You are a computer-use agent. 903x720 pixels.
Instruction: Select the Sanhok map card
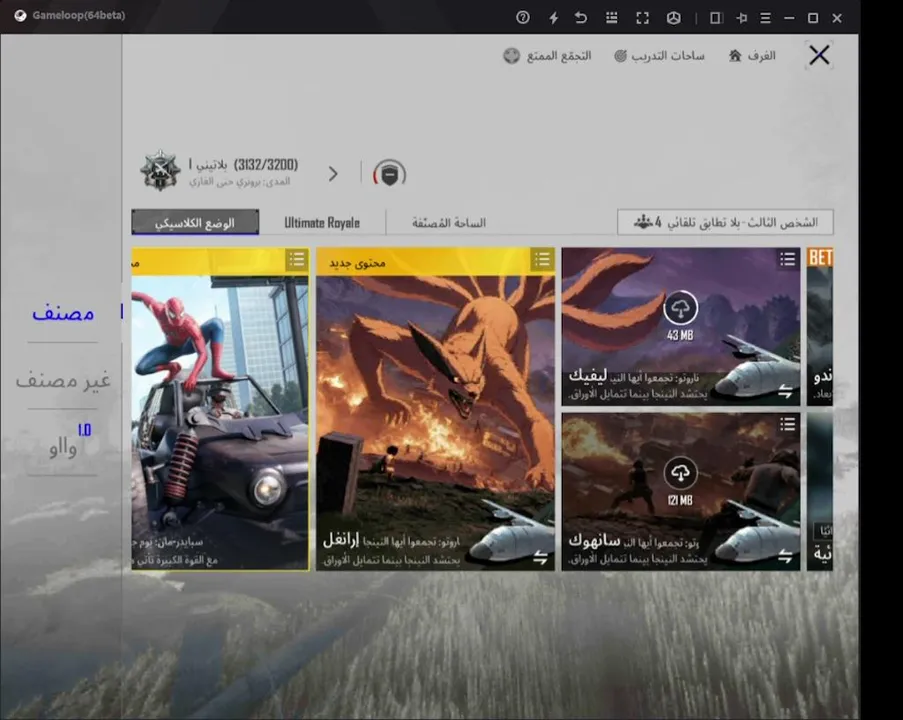point(681,491)
